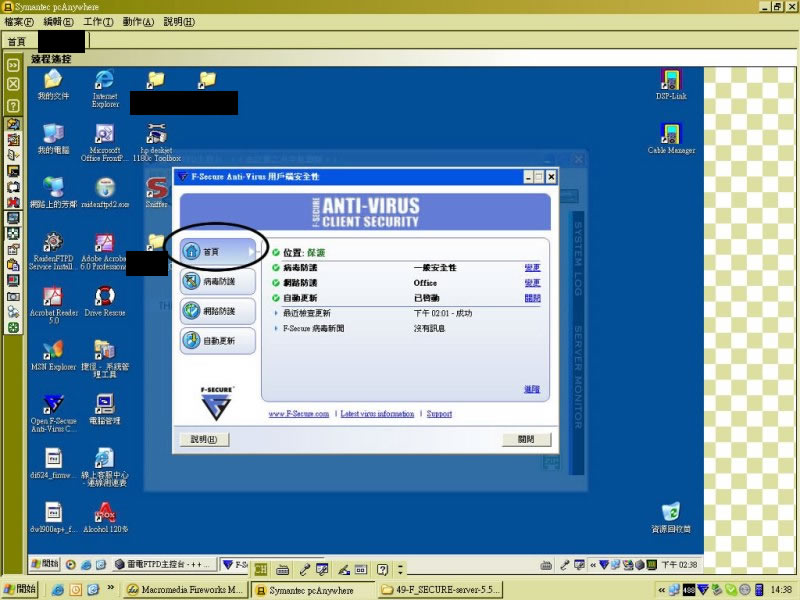Click the Symantec pcAnywhere taskbar button

[312, 590]
